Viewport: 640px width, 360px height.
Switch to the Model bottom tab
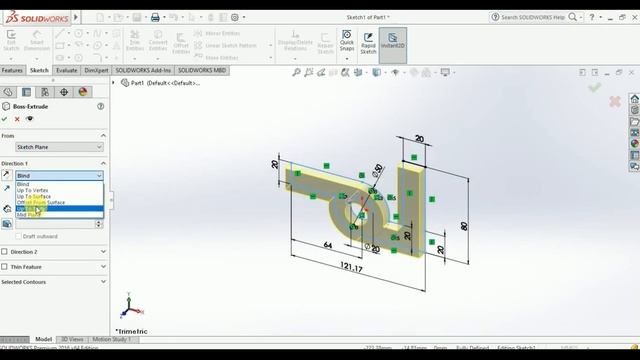[x=43, y=339]
